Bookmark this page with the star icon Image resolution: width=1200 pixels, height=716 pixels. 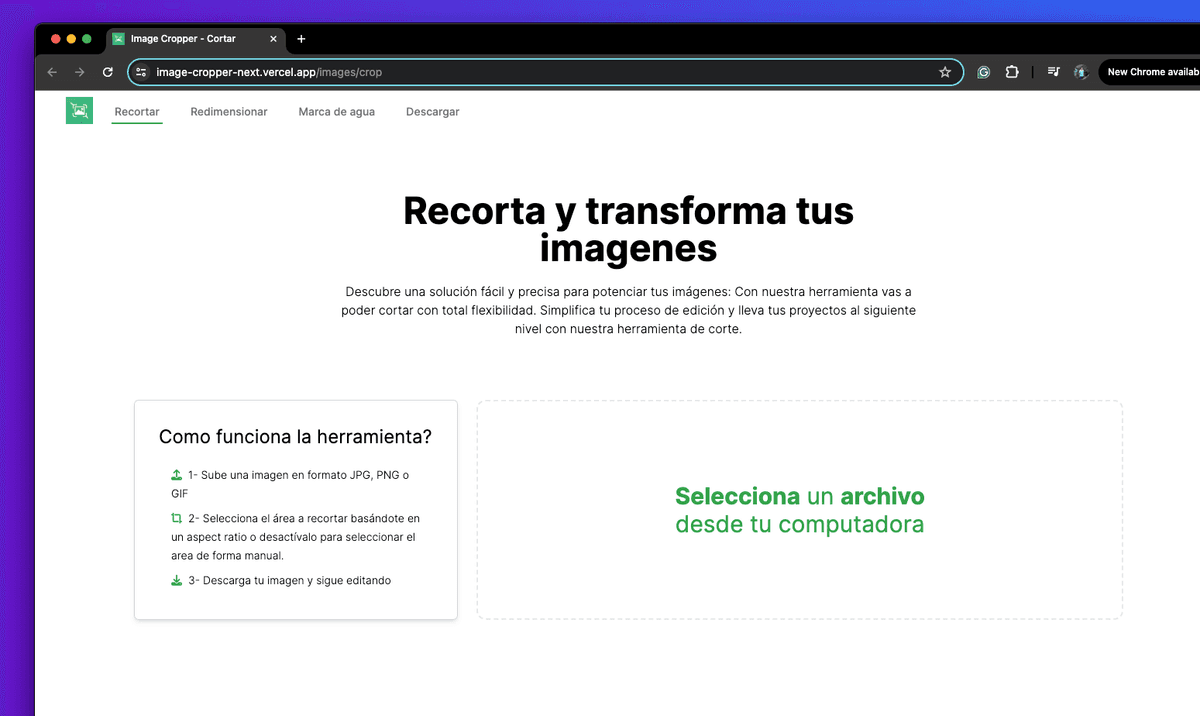945,72
